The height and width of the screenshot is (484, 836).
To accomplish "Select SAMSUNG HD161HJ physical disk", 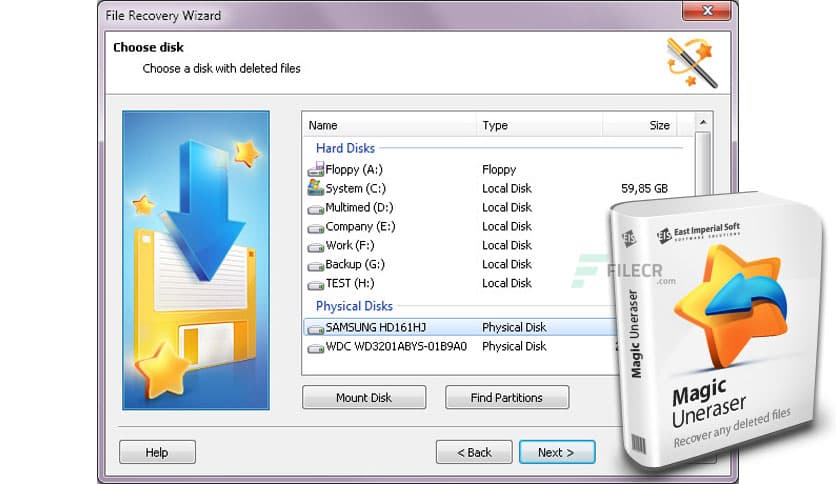I will click(376, 327).
